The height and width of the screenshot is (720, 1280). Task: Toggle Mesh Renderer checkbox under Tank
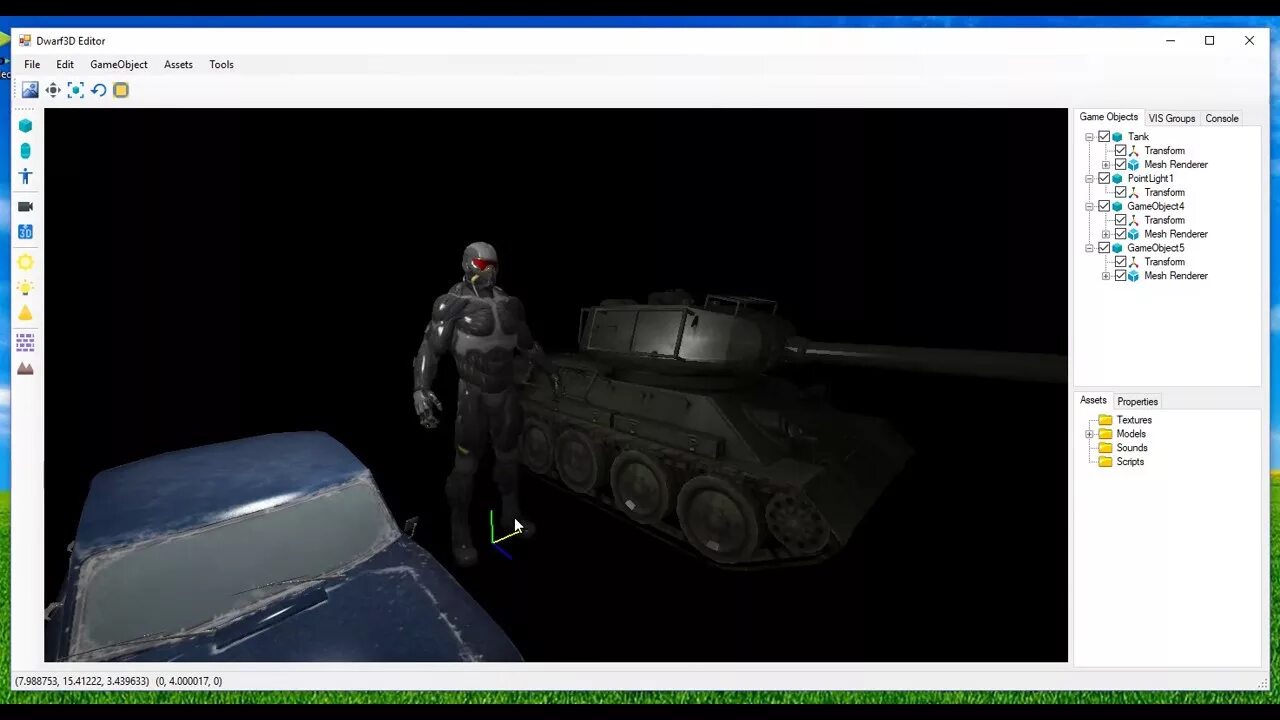[x=1120, y=165]
